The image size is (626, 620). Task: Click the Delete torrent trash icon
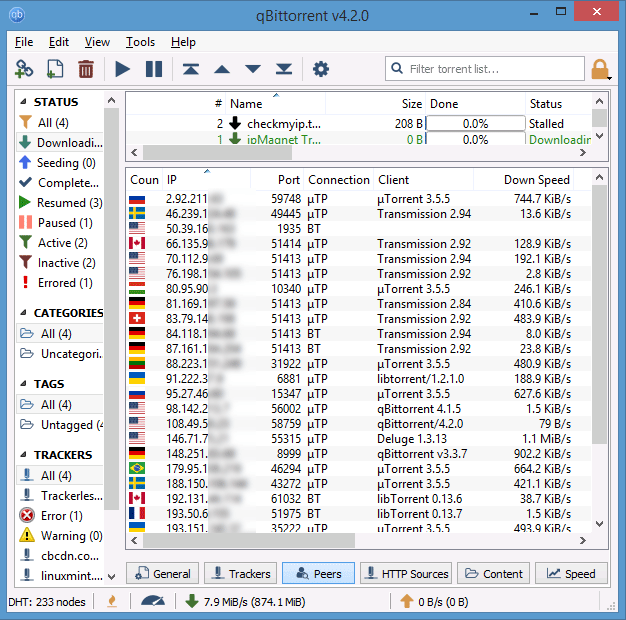point(86,69)
